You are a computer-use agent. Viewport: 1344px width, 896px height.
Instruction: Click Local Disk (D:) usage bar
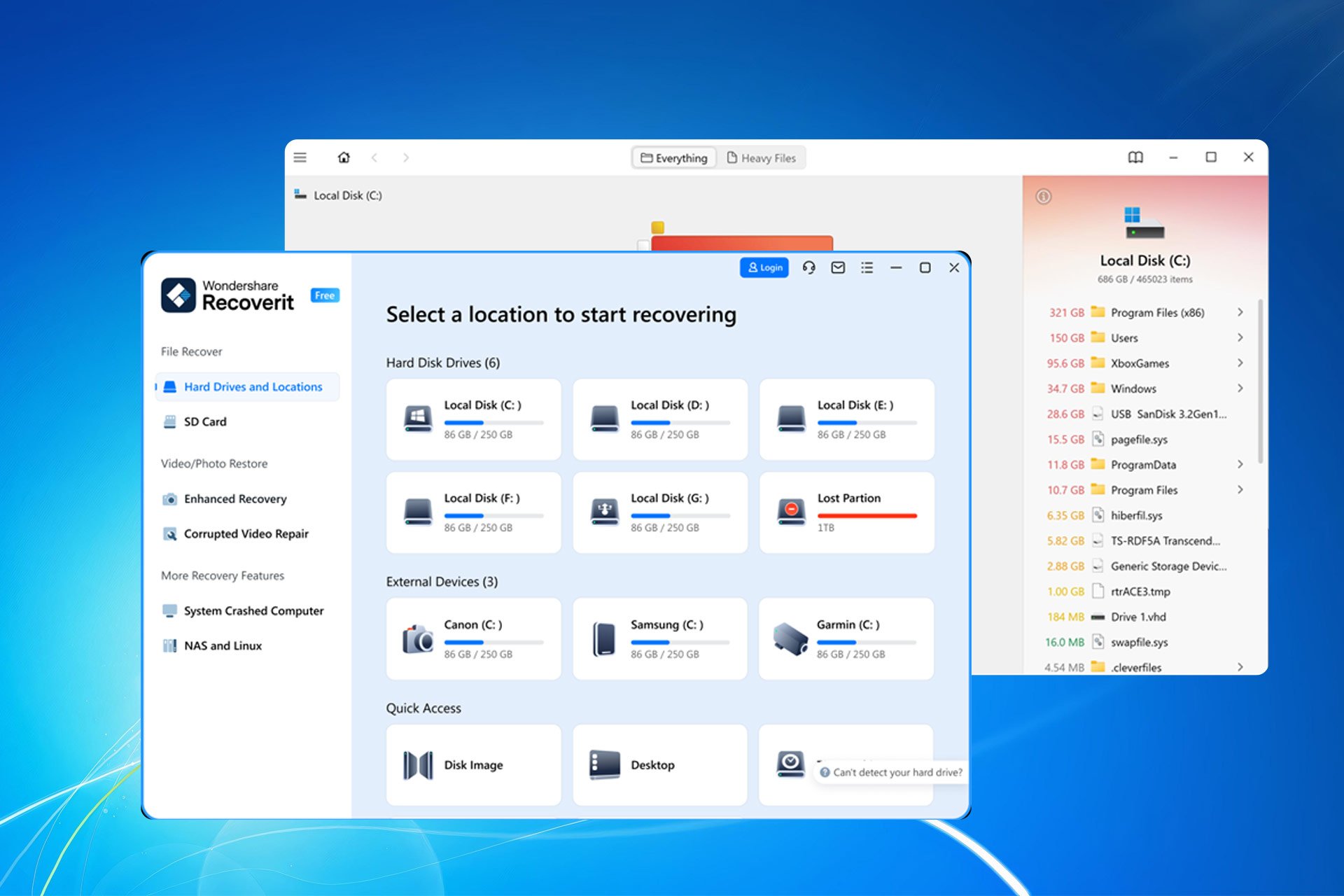(x=680, y=423)
